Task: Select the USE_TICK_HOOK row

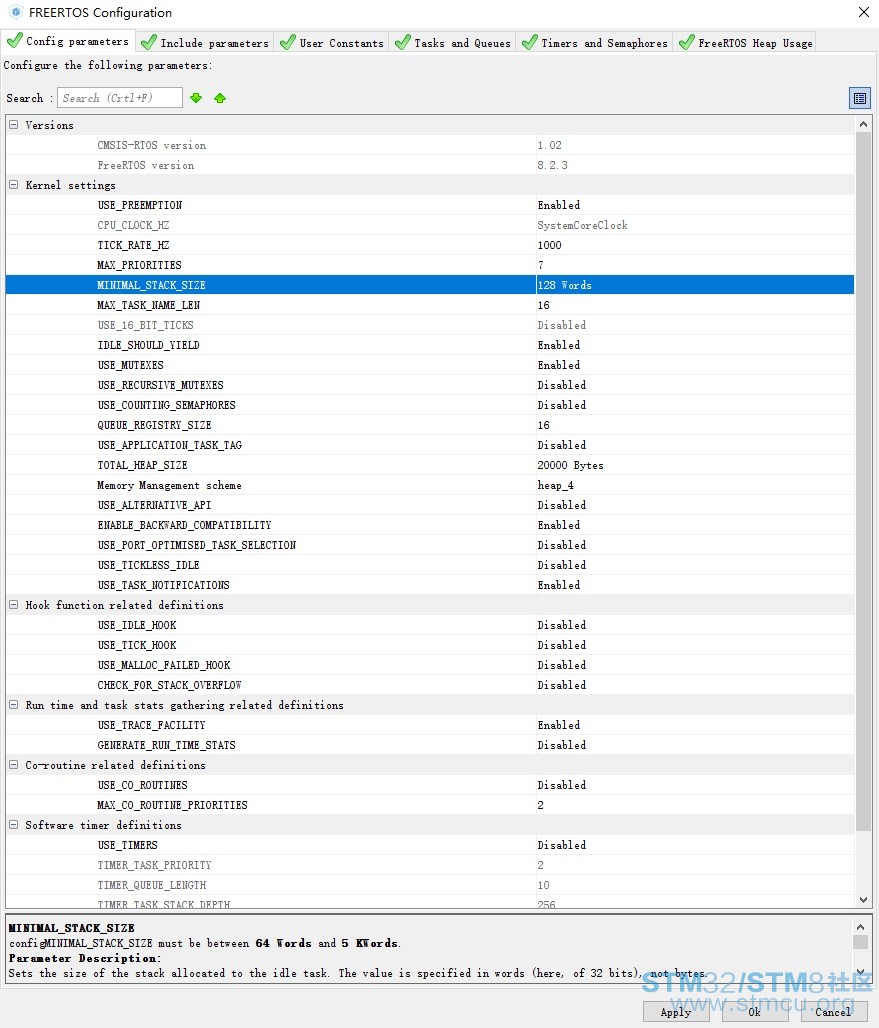Action: tap(429, 645)
